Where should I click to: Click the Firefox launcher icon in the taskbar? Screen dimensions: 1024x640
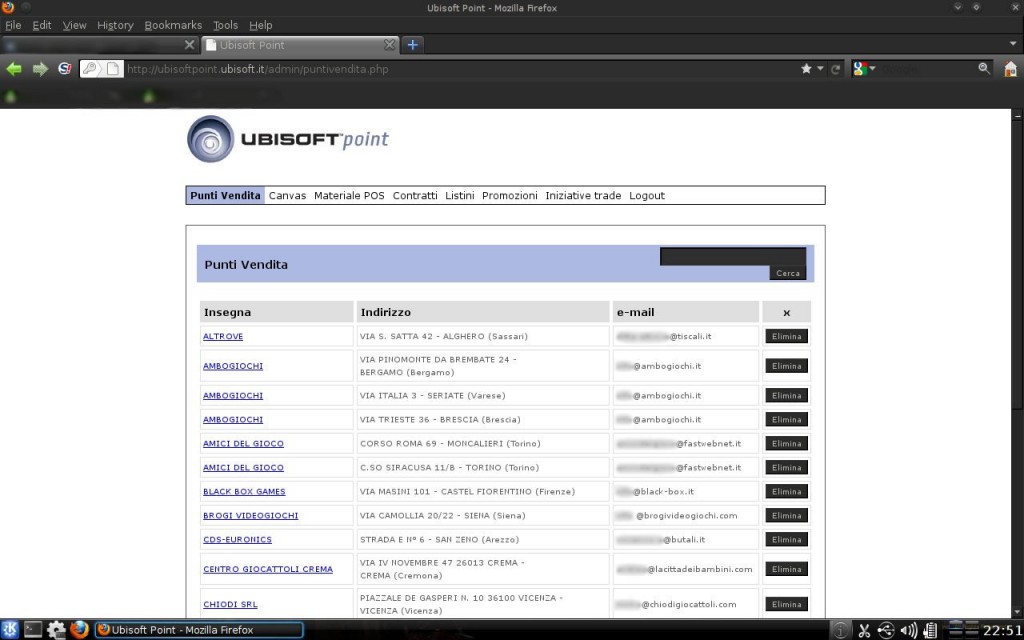coord(79,630)
